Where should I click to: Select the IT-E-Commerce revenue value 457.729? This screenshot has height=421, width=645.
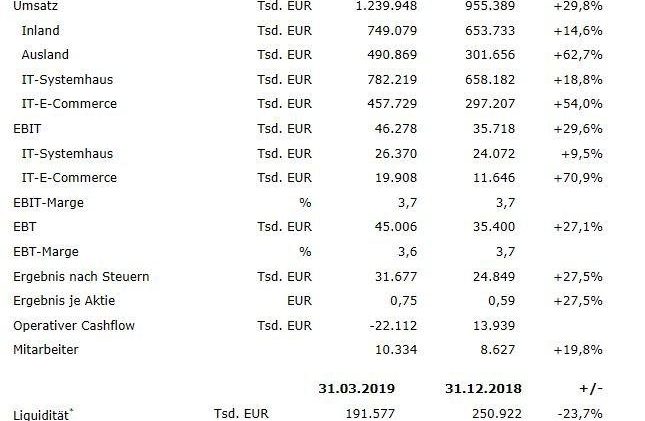[388, 104]
